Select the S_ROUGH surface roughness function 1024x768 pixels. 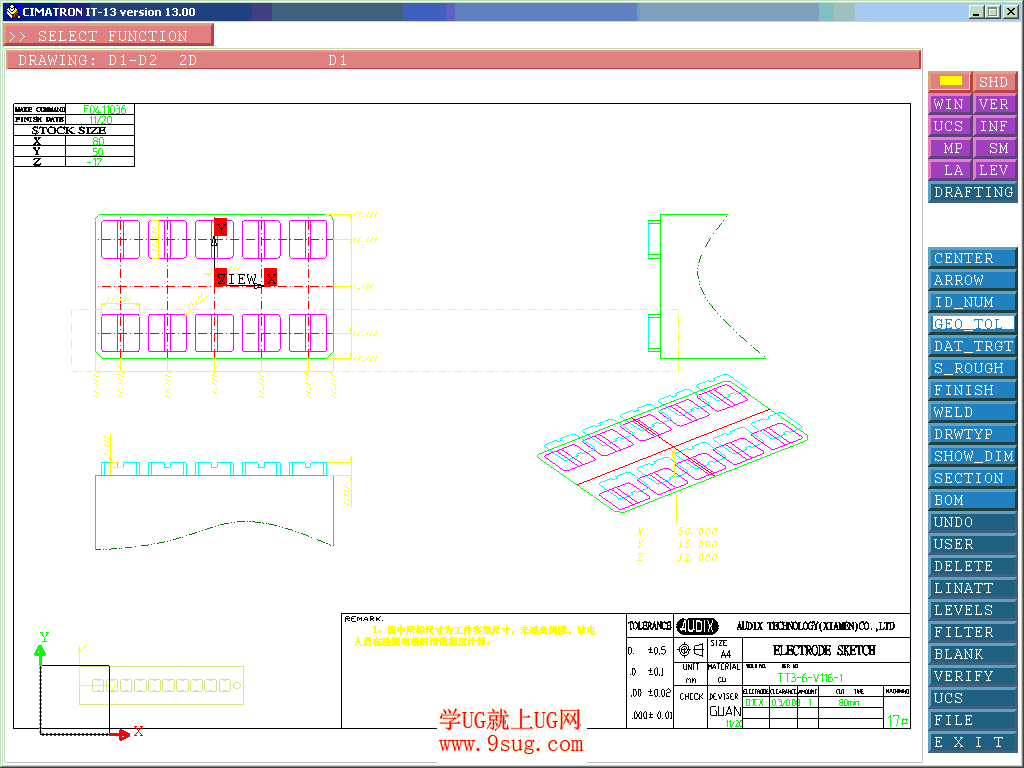(x=973, y=368)
